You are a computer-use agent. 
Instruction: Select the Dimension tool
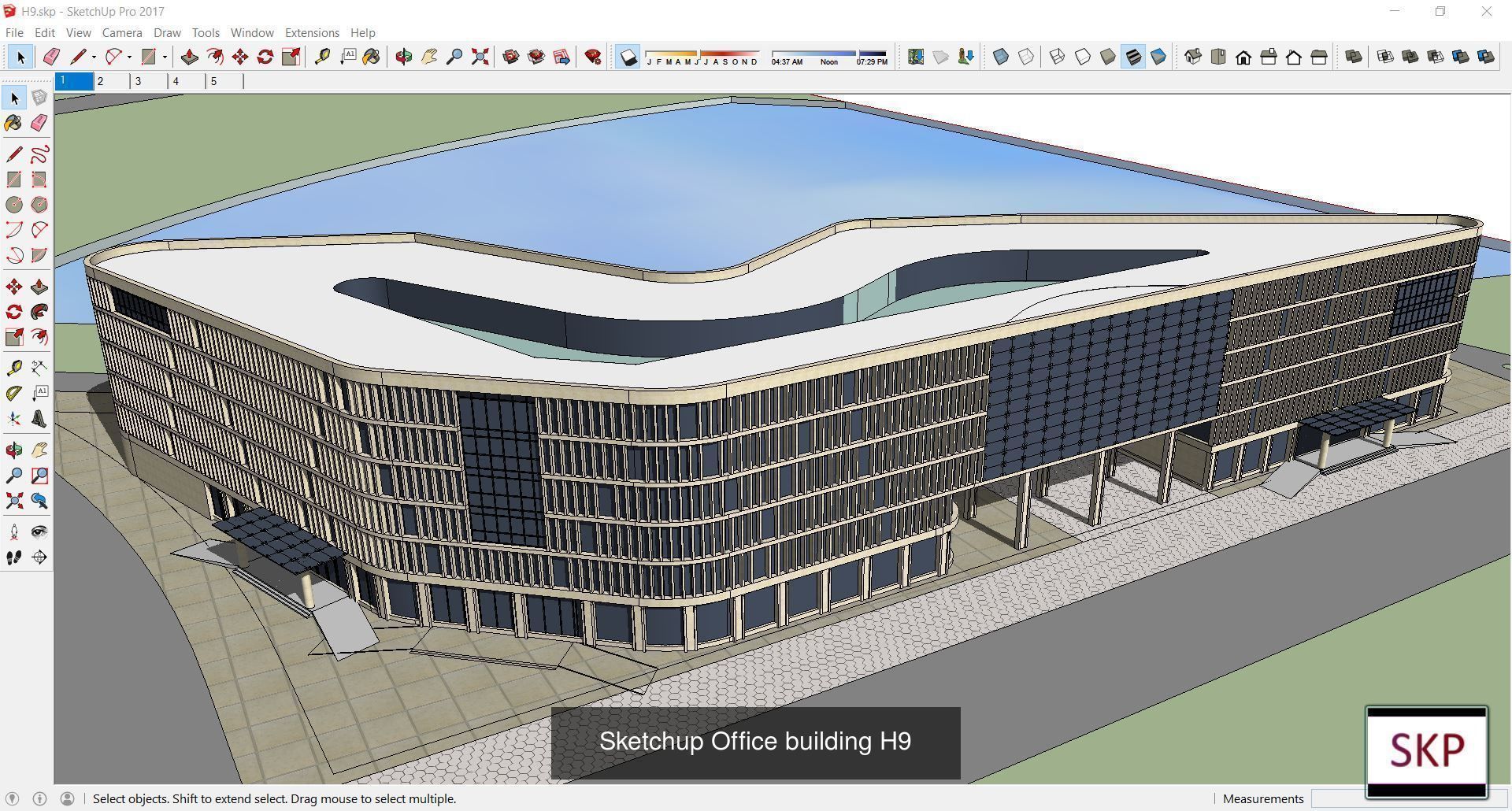tap(39, 368)
